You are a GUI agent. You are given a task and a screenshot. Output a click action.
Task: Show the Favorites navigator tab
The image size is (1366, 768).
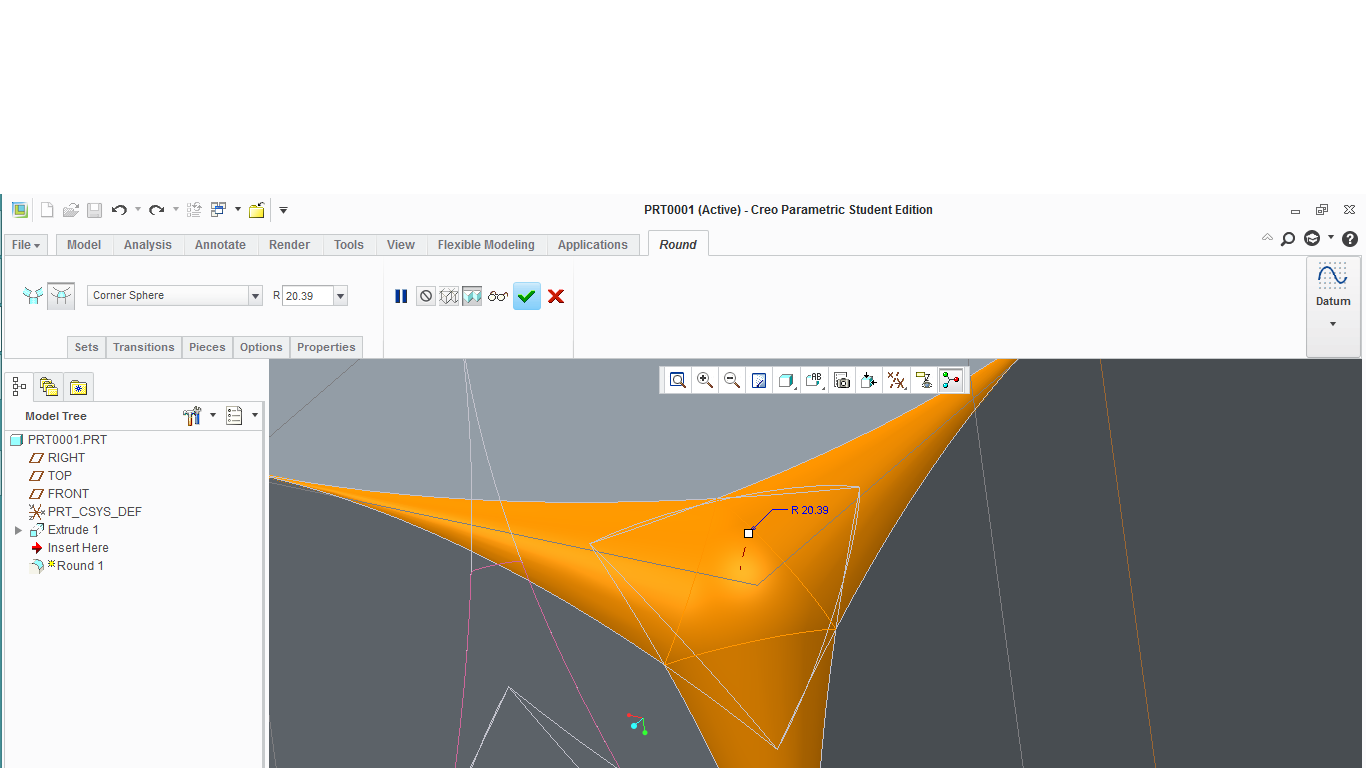(78, 387)
